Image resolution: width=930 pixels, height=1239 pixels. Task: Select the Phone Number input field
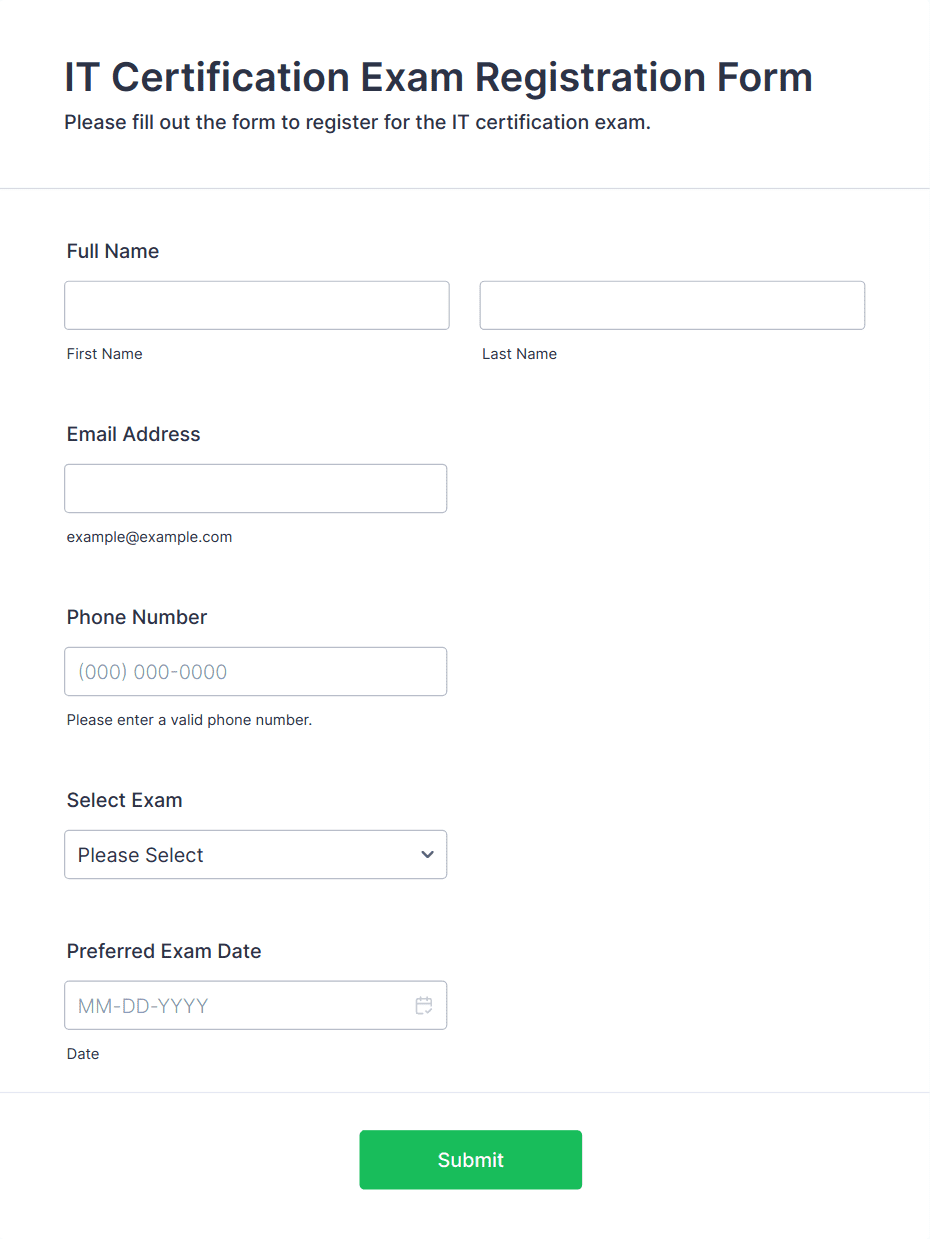(256, 671)
